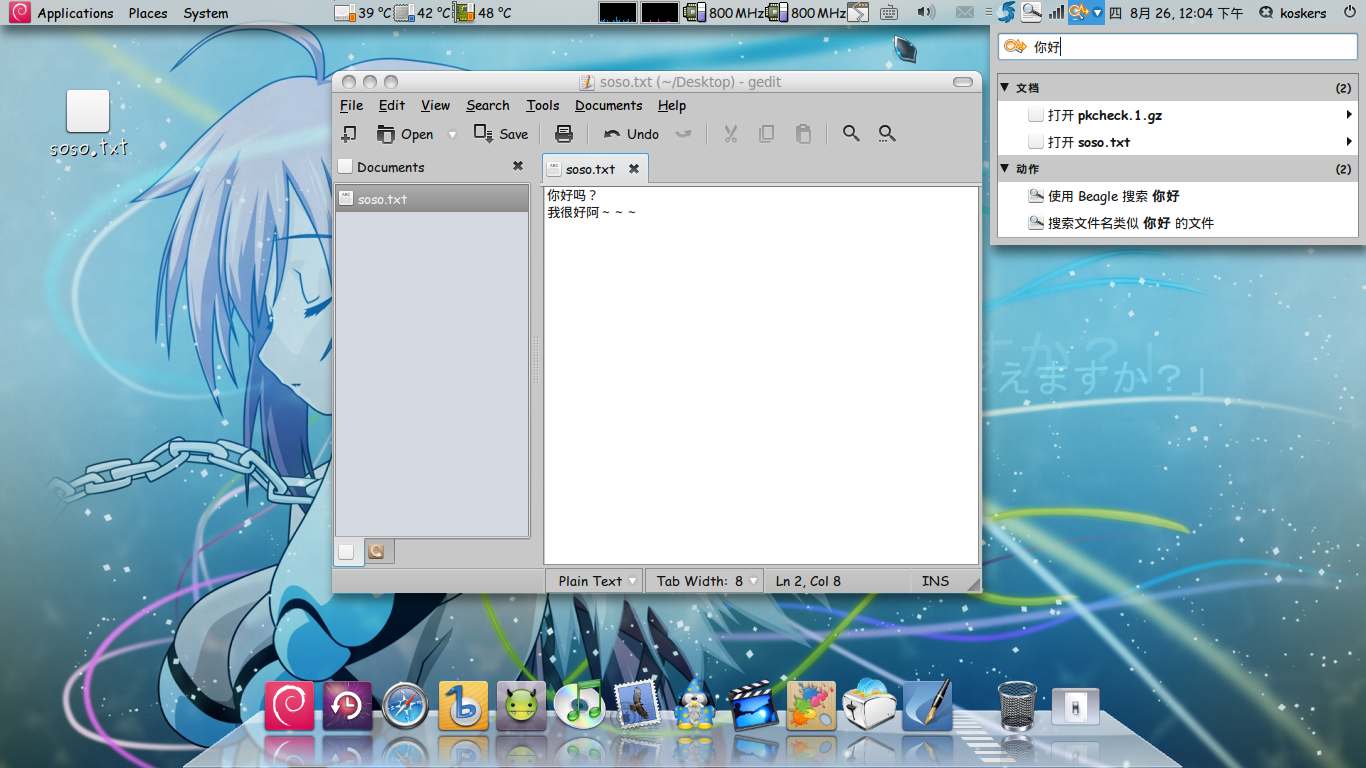Create a new document in gedit toolbar
The height and width of the screenshot is (768, 1366).
349,134
